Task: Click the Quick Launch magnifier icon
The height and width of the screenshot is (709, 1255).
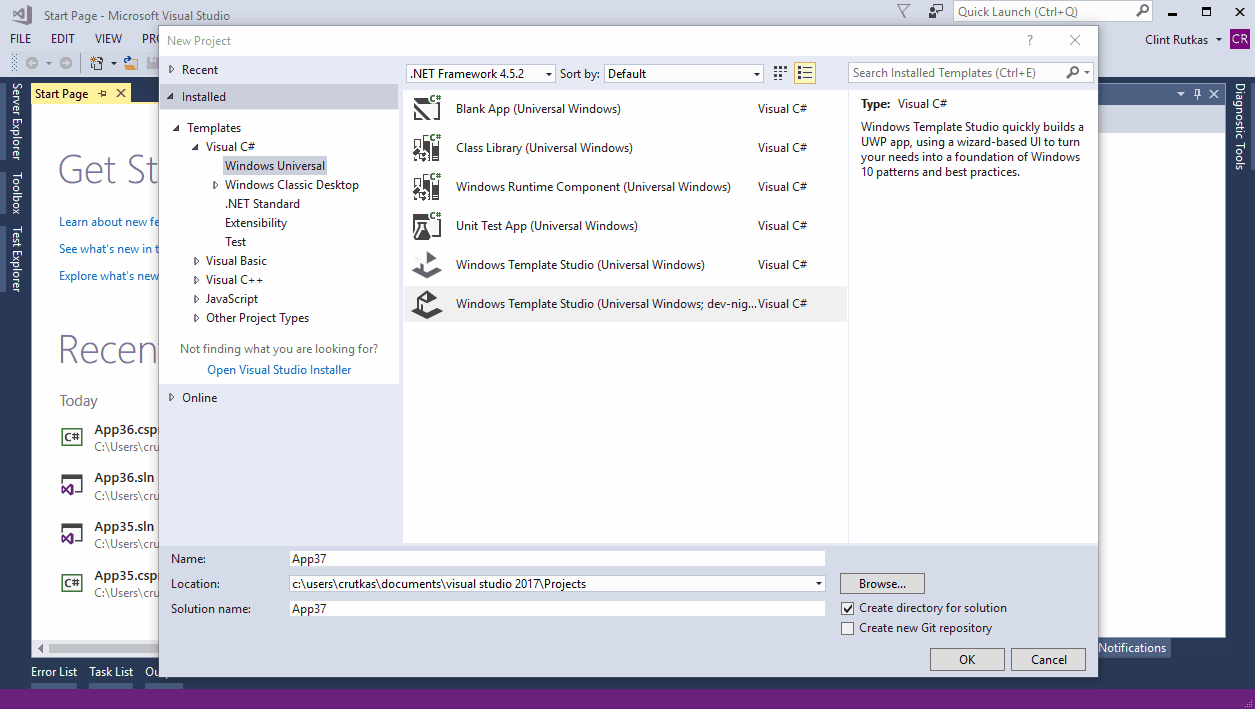Action: click(1143, 11)
